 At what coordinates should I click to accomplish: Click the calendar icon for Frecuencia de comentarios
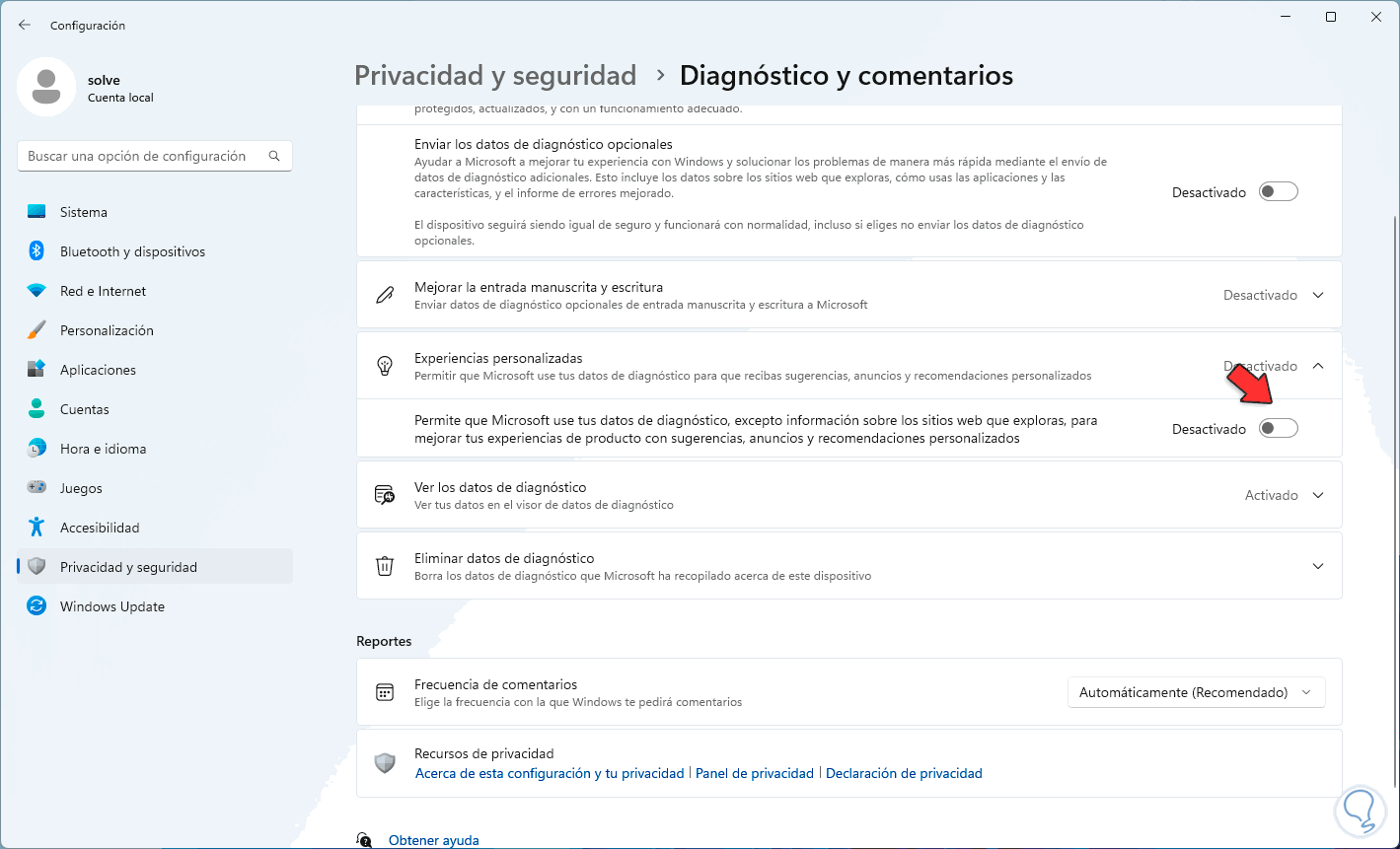click(385, 692)
